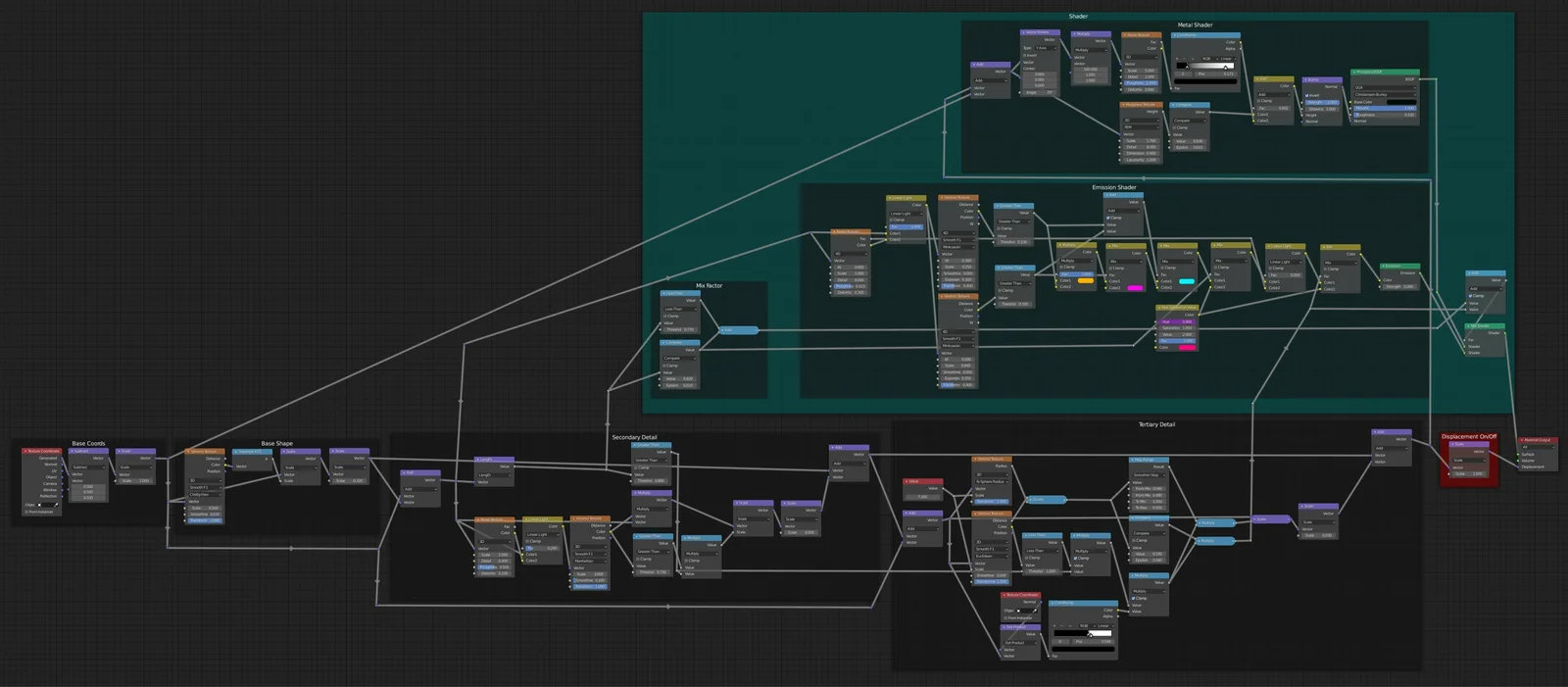This screenshot has height=687, width=1568.
Task: Select the Displacement On/Off frame label
Action: [1469, 436]
